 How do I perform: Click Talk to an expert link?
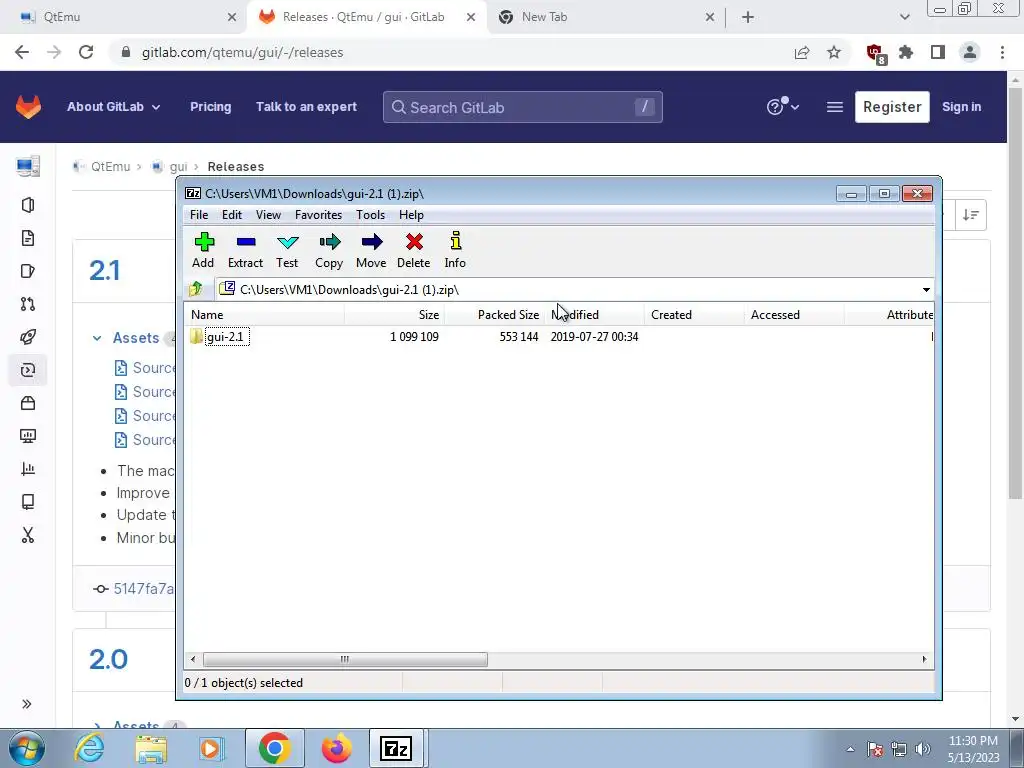[x=306, y=107]
